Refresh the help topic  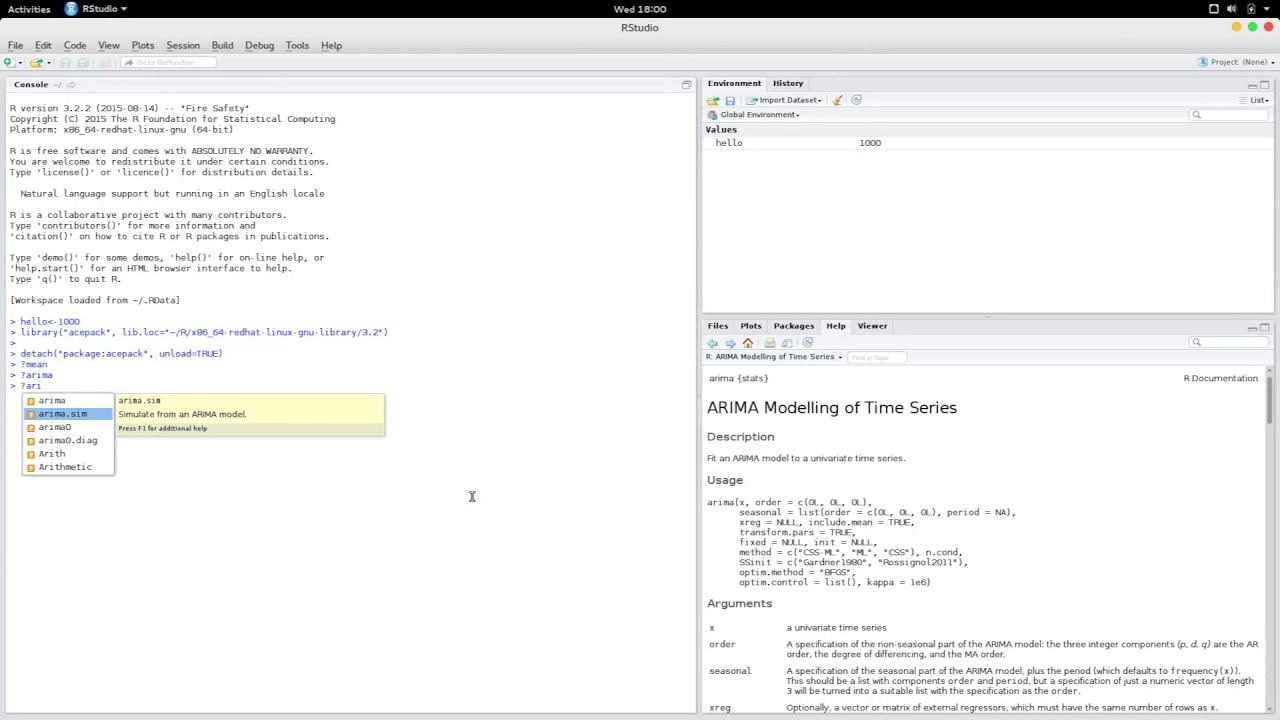click(808, 343)
